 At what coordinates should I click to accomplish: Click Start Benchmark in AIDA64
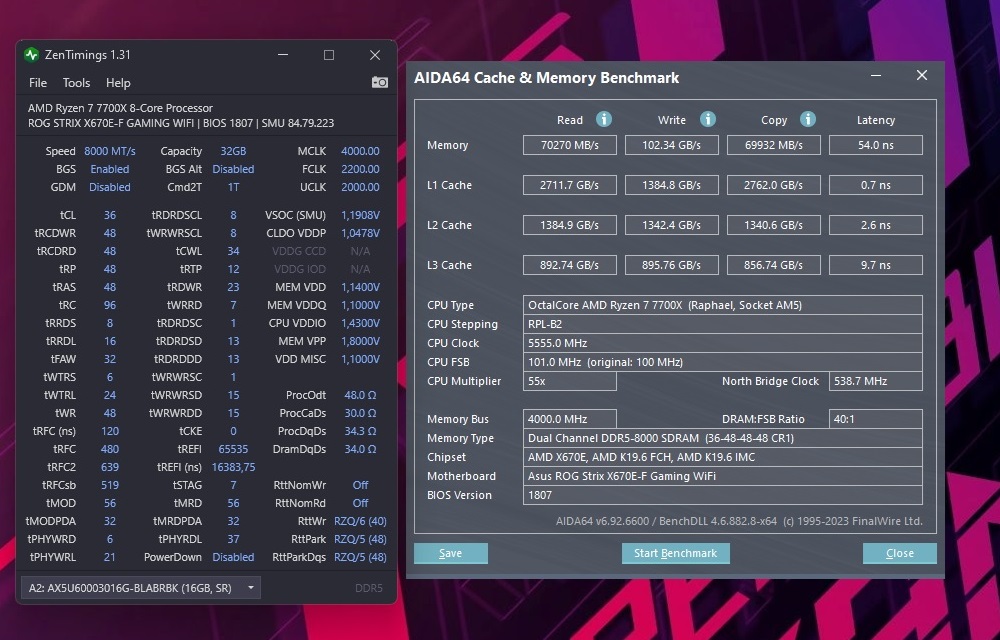(x=675, y=553)
